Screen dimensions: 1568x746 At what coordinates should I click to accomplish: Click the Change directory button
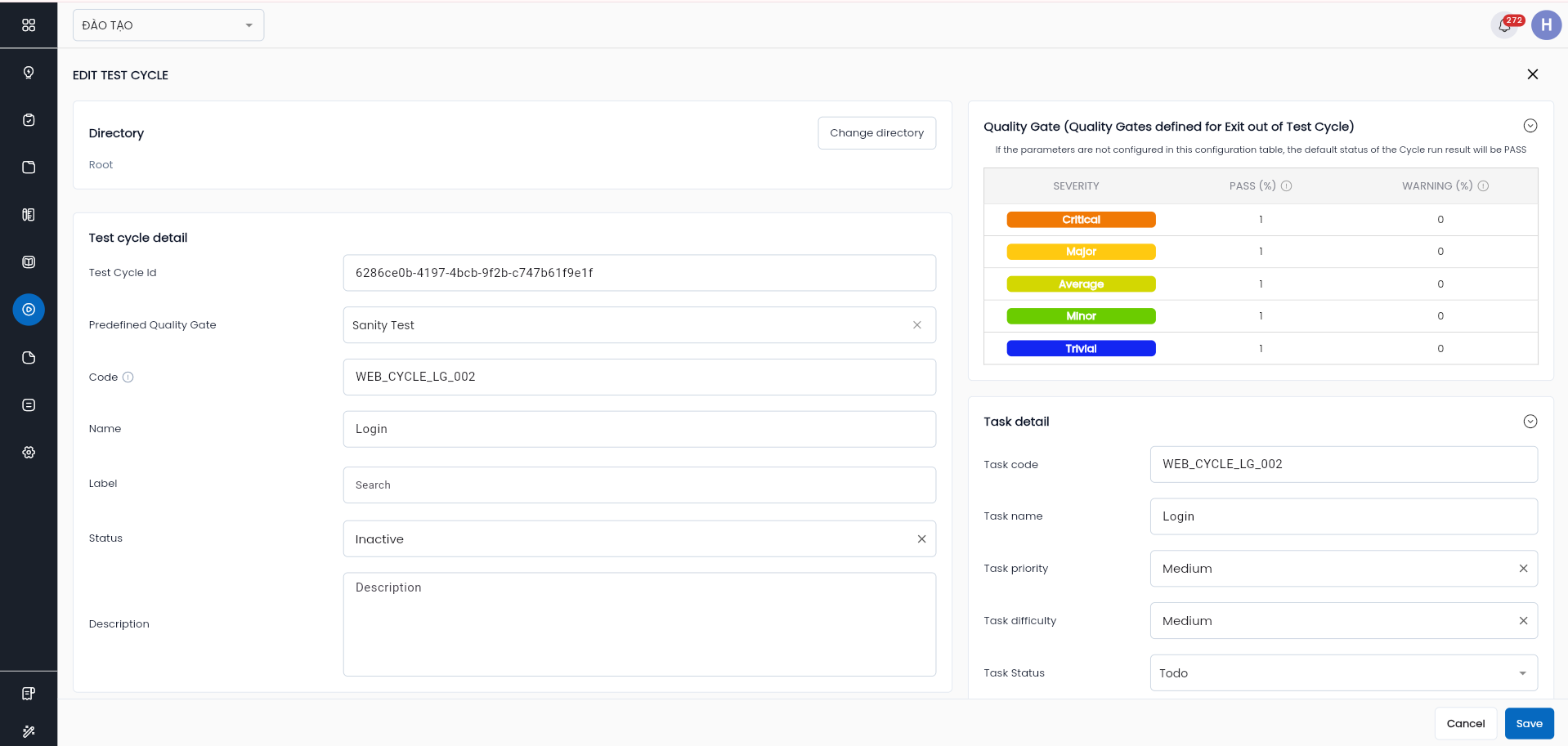pyautogui.click(x=876, y=133)
